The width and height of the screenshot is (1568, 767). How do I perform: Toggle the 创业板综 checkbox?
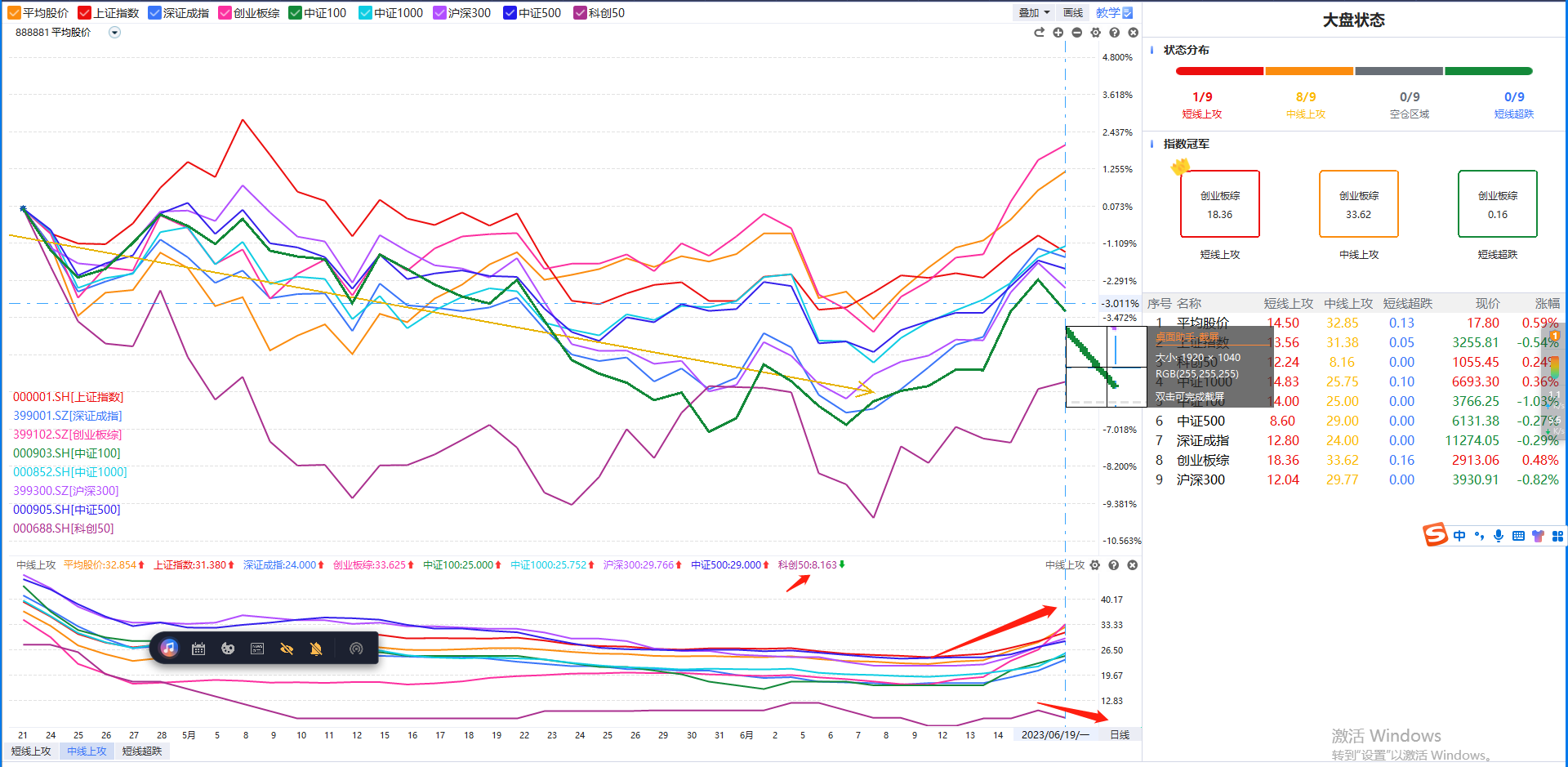click(x=225, y=13)
